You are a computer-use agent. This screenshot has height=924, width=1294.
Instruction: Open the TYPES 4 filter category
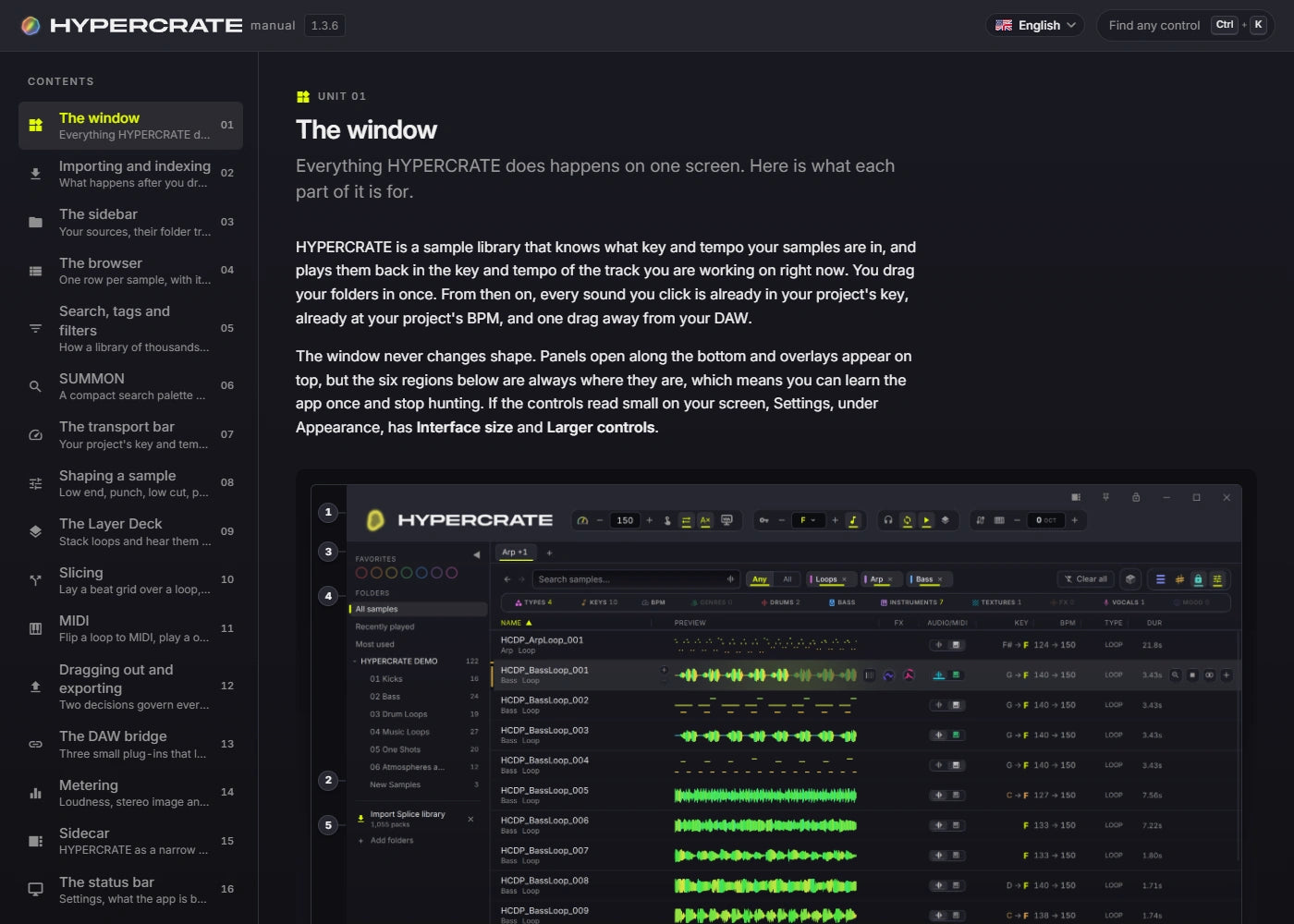tap(533, 602)
